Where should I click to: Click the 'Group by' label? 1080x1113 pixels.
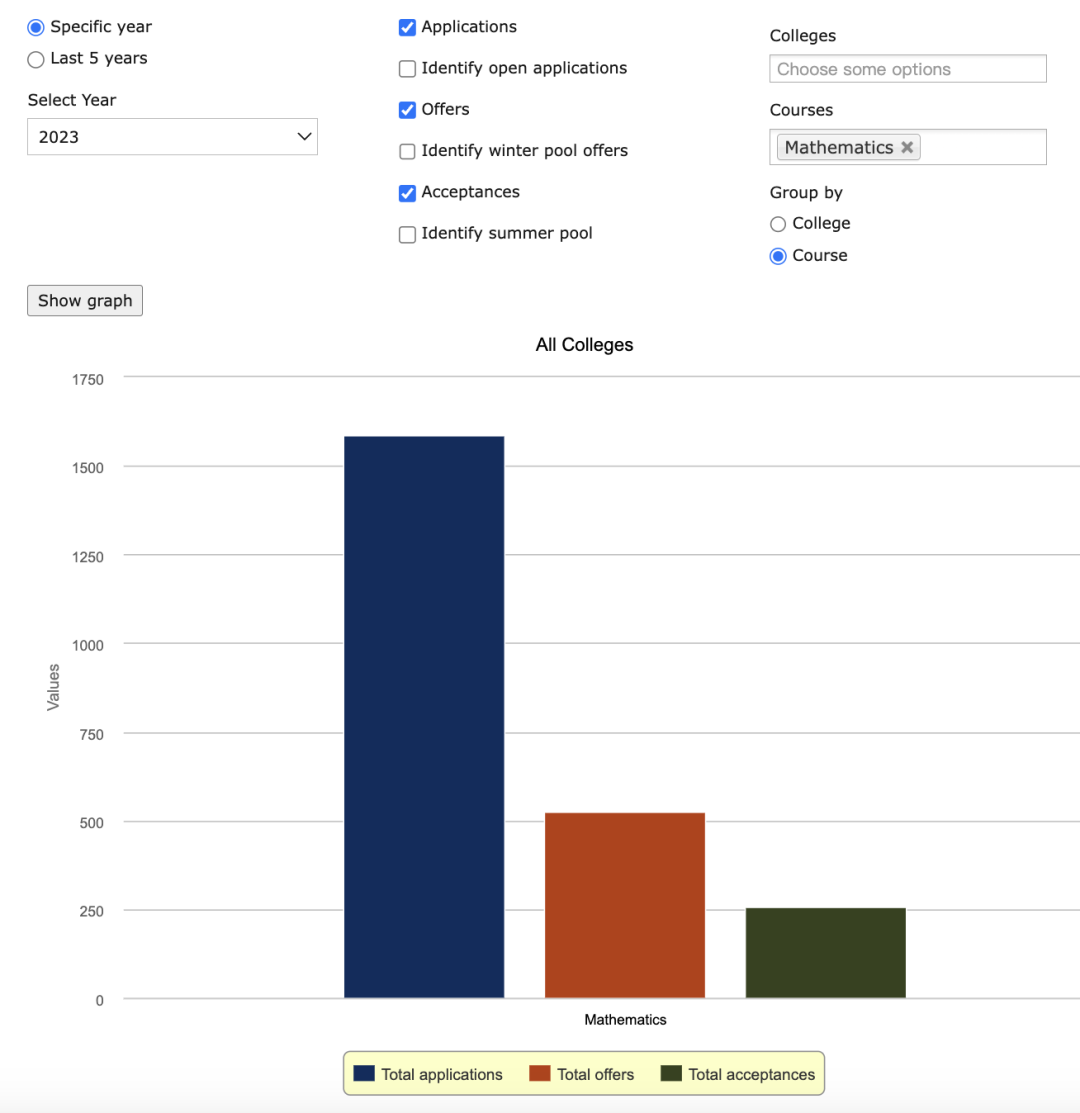tap(806, 193)
